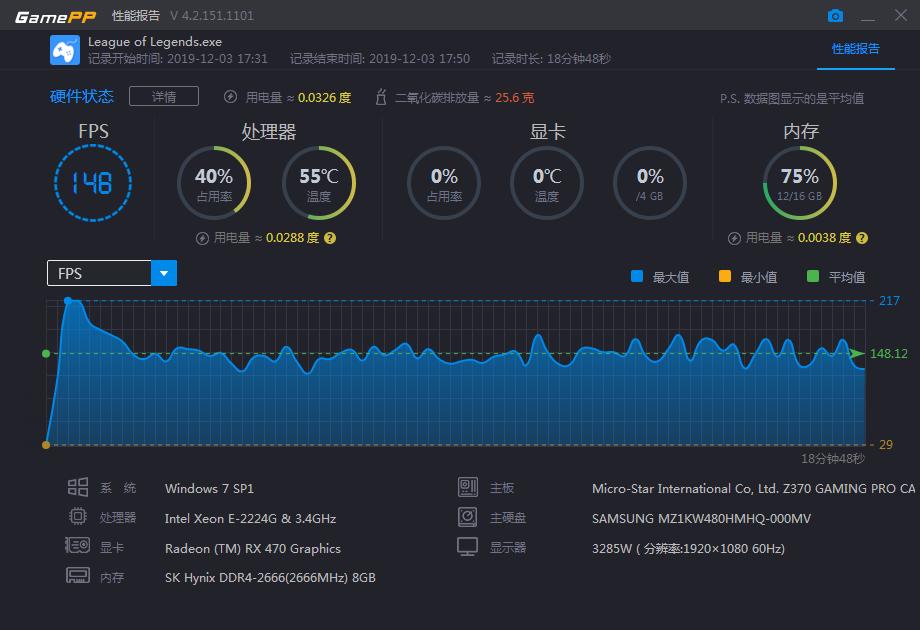Click the main hard disk icon
Screen dimensions: 920x630
click(468, 517)
